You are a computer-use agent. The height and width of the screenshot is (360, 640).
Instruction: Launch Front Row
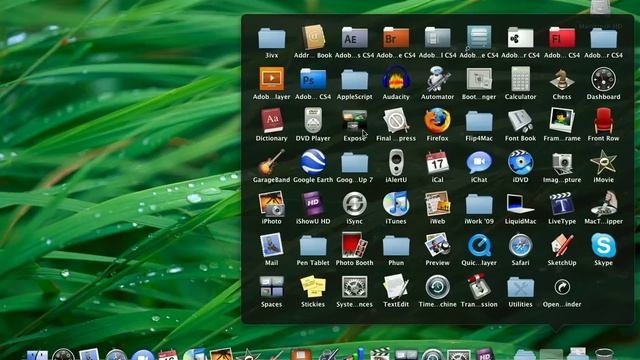point(603,121)
